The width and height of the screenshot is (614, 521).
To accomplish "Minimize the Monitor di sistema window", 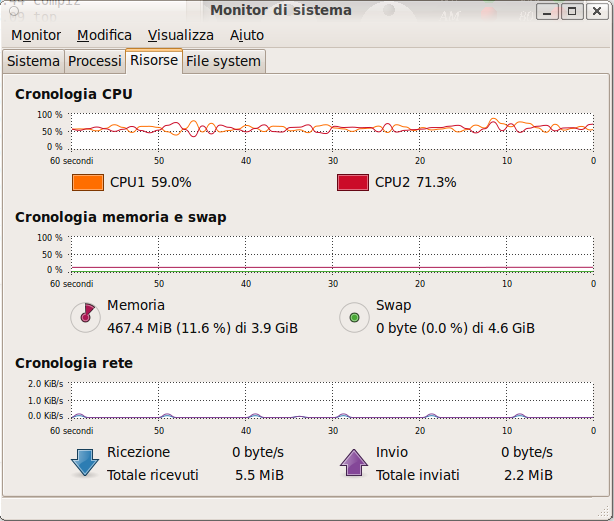I will (547, 11).
